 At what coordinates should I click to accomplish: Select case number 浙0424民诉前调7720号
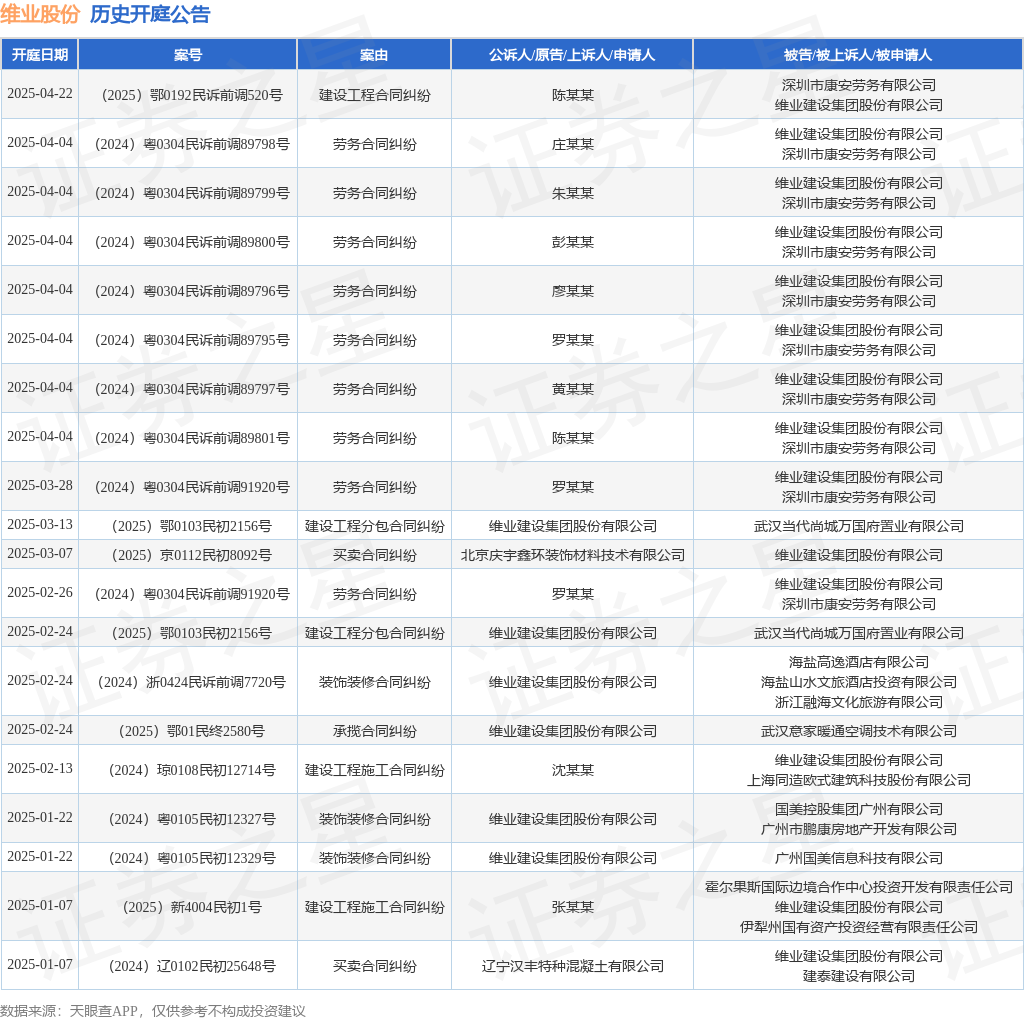point(192,682)
